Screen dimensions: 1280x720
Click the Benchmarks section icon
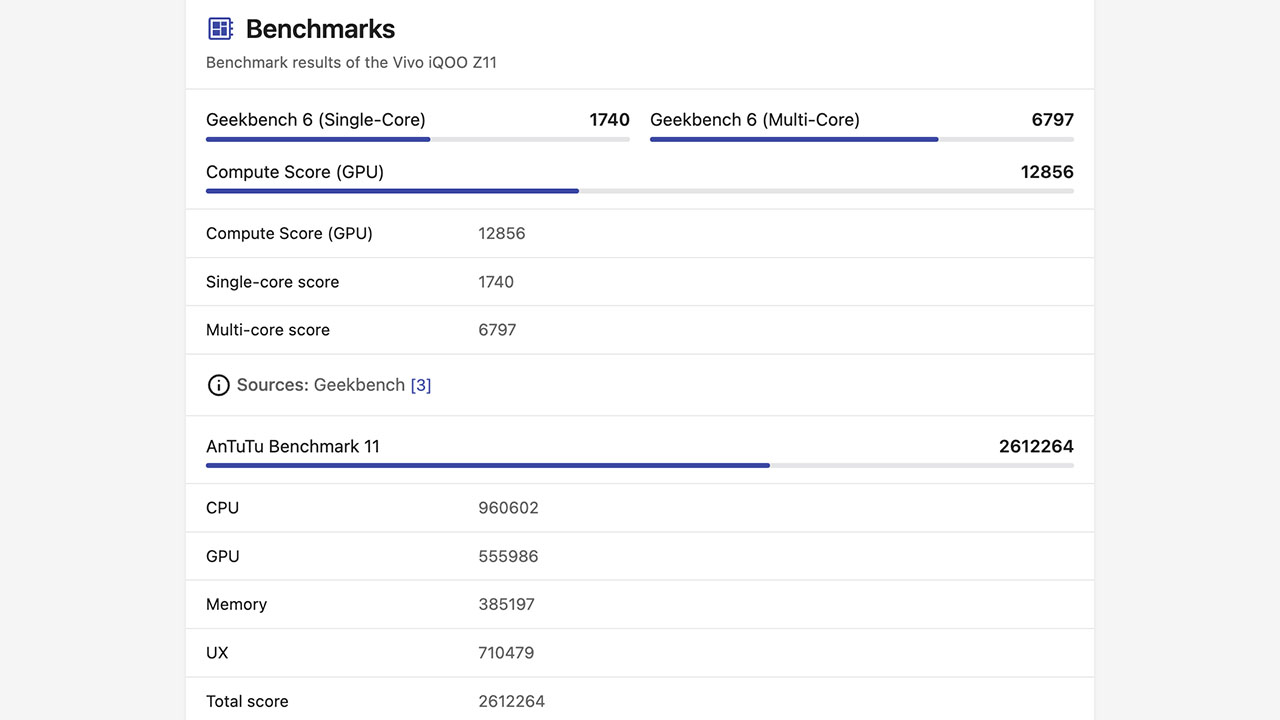coord(220,29)
